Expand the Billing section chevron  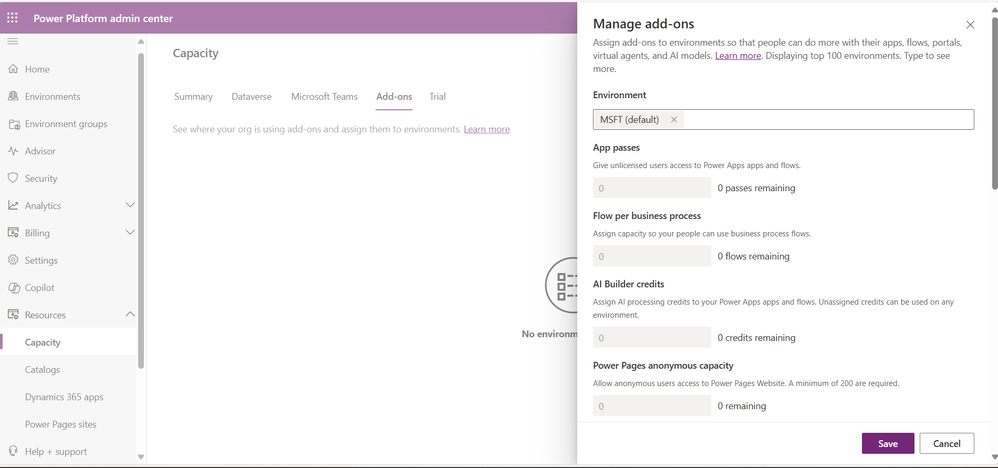tap(130, 232)
